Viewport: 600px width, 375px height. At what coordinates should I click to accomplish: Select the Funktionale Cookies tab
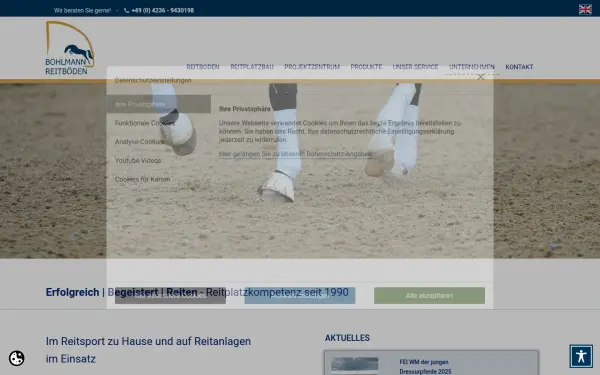[159, 123]
